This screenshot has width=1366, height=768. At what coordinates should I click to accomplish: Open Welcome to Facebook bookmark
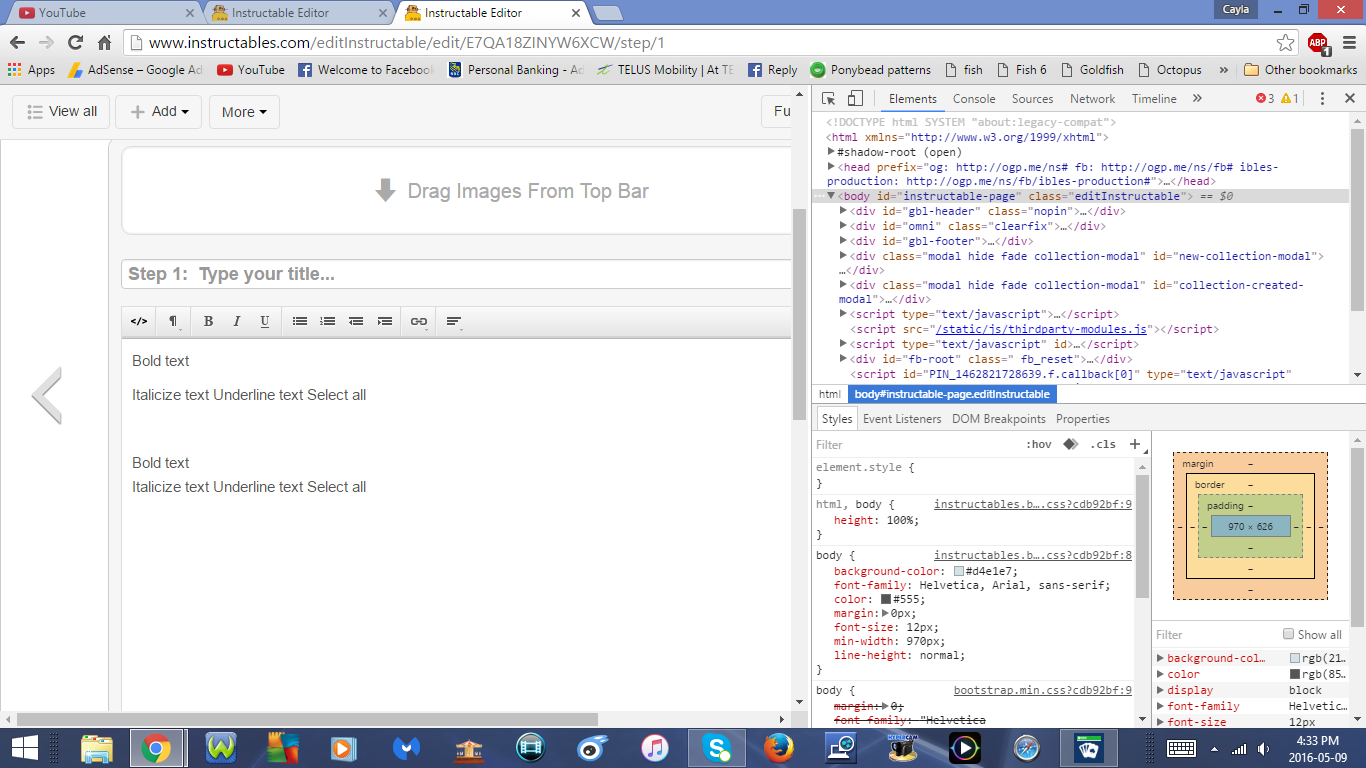[x=365, y=70]
